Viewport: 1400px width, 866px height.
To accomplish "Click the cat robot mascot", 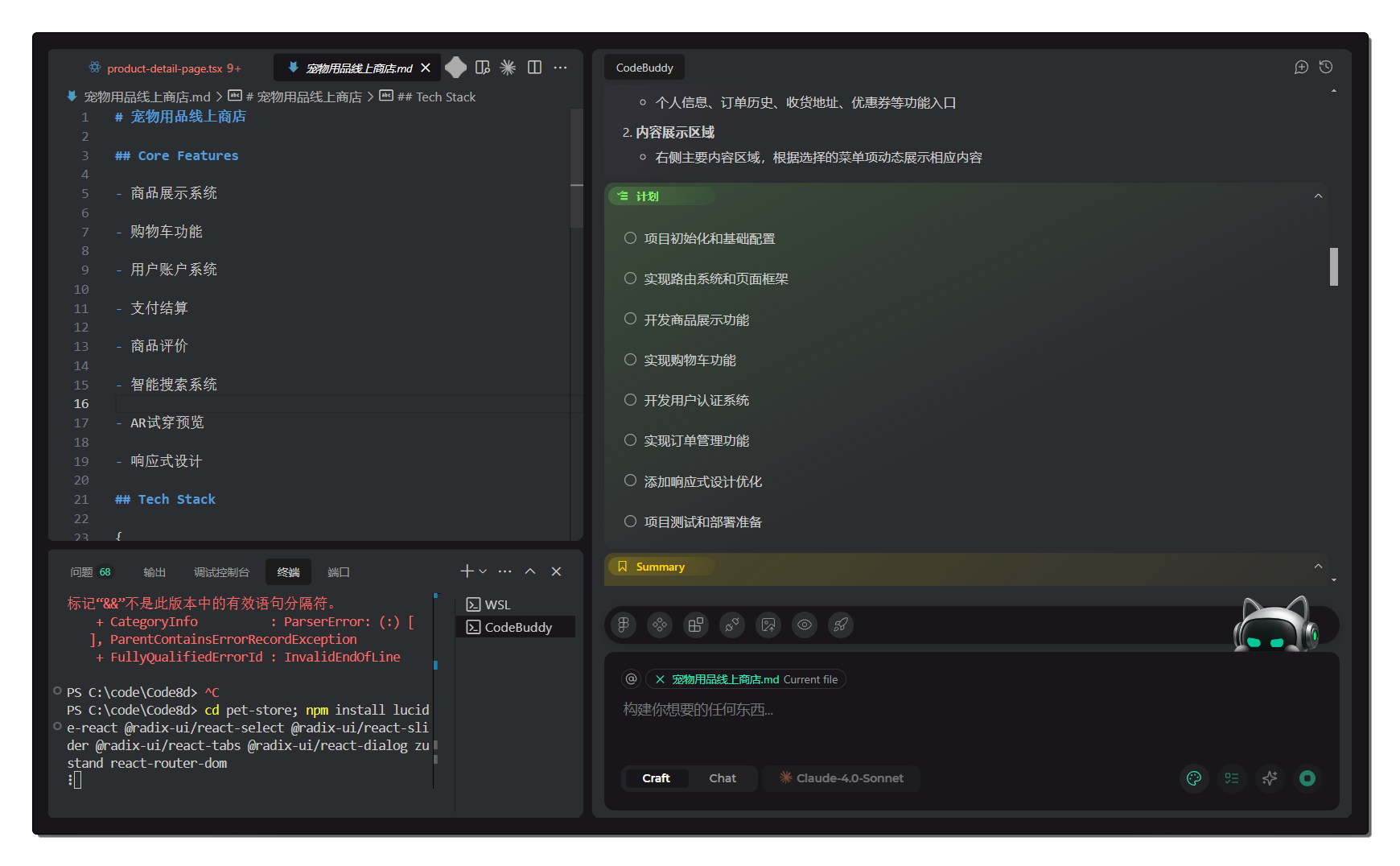I will (1275, 624).
